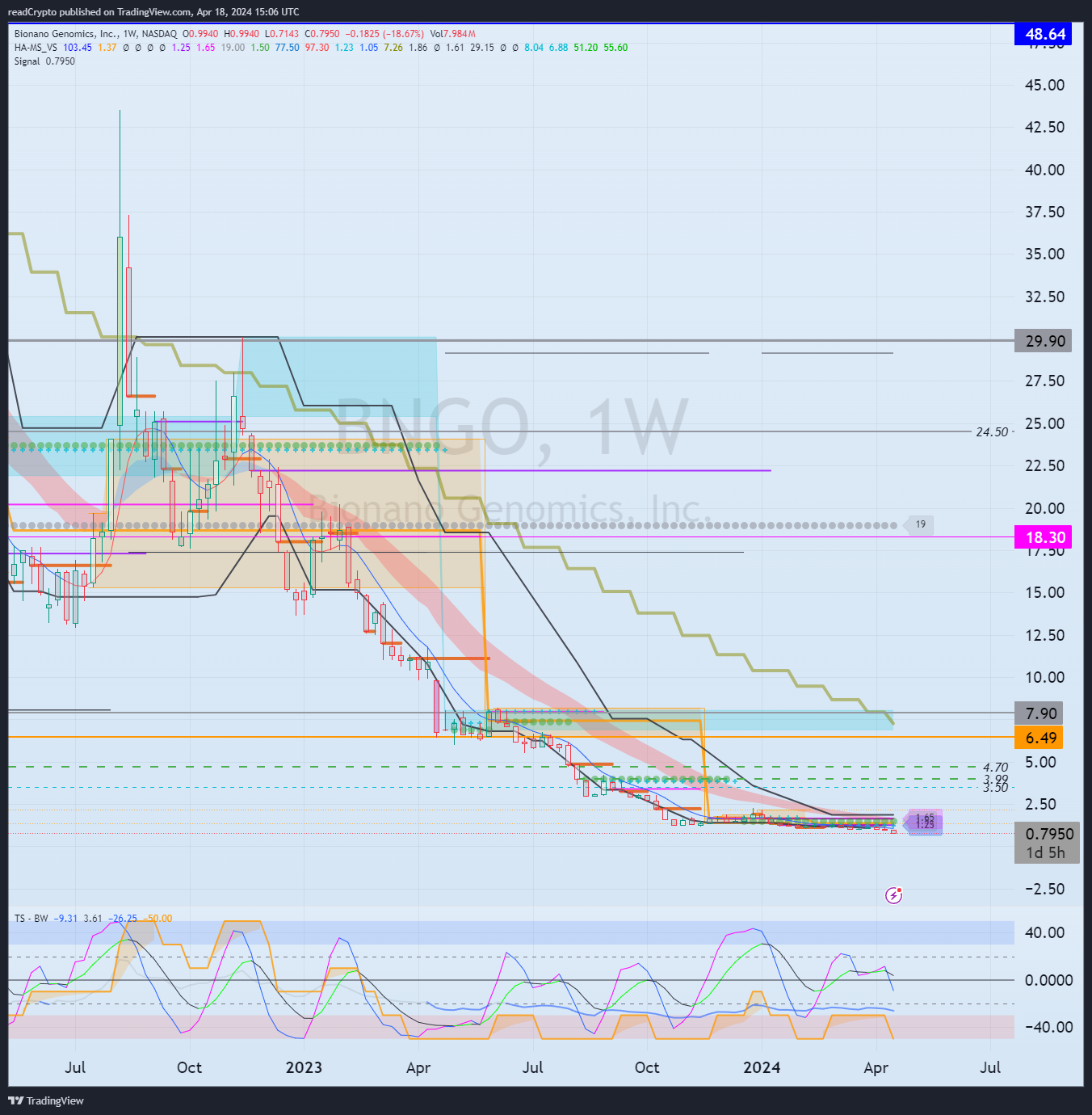
Task: Click the C0.7950 close value
Action: click(322, 34)
